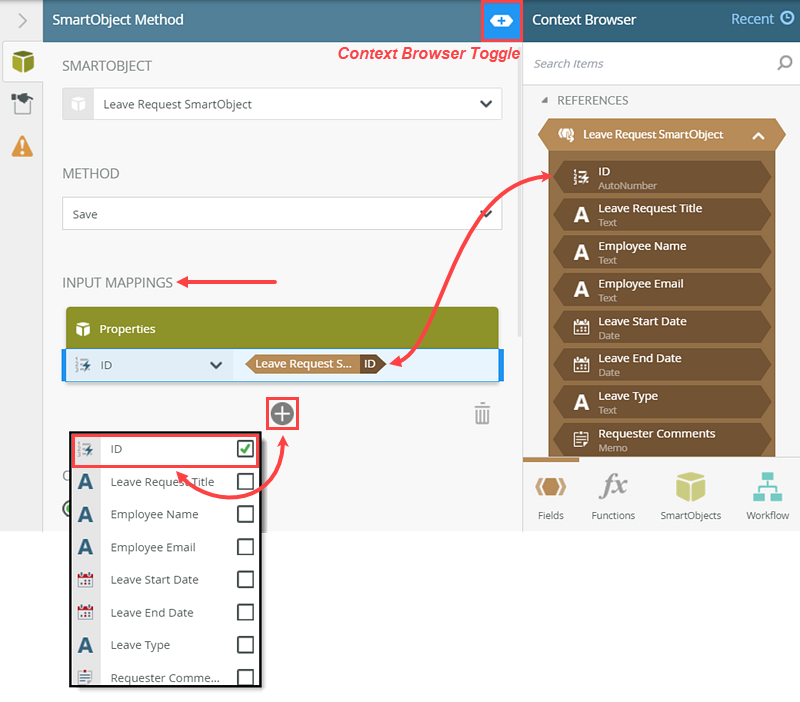Click the Properties header bar
800x702 pixels.
coord(282,328)
